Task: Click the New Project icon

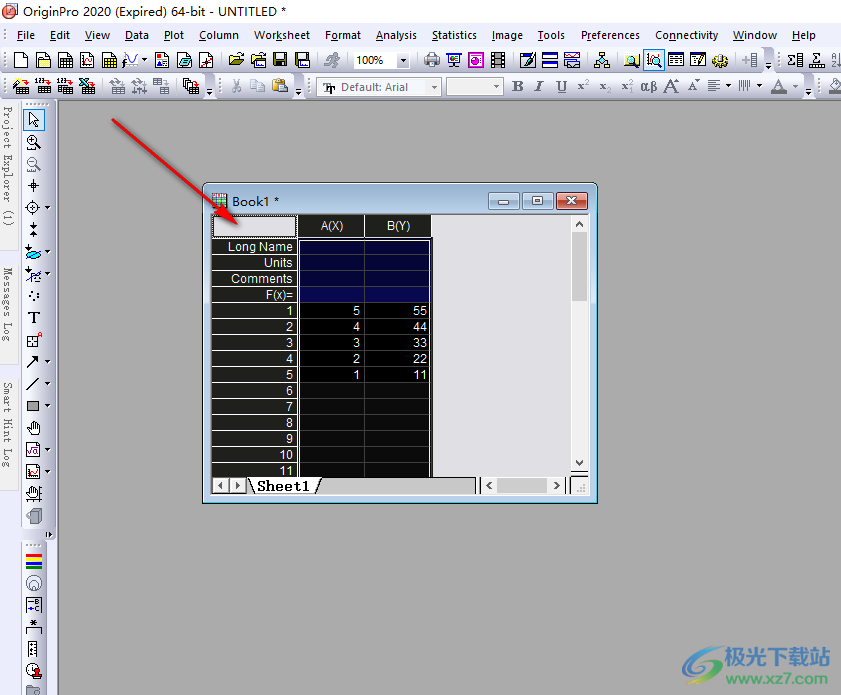Action: click(x=21, y=60)
